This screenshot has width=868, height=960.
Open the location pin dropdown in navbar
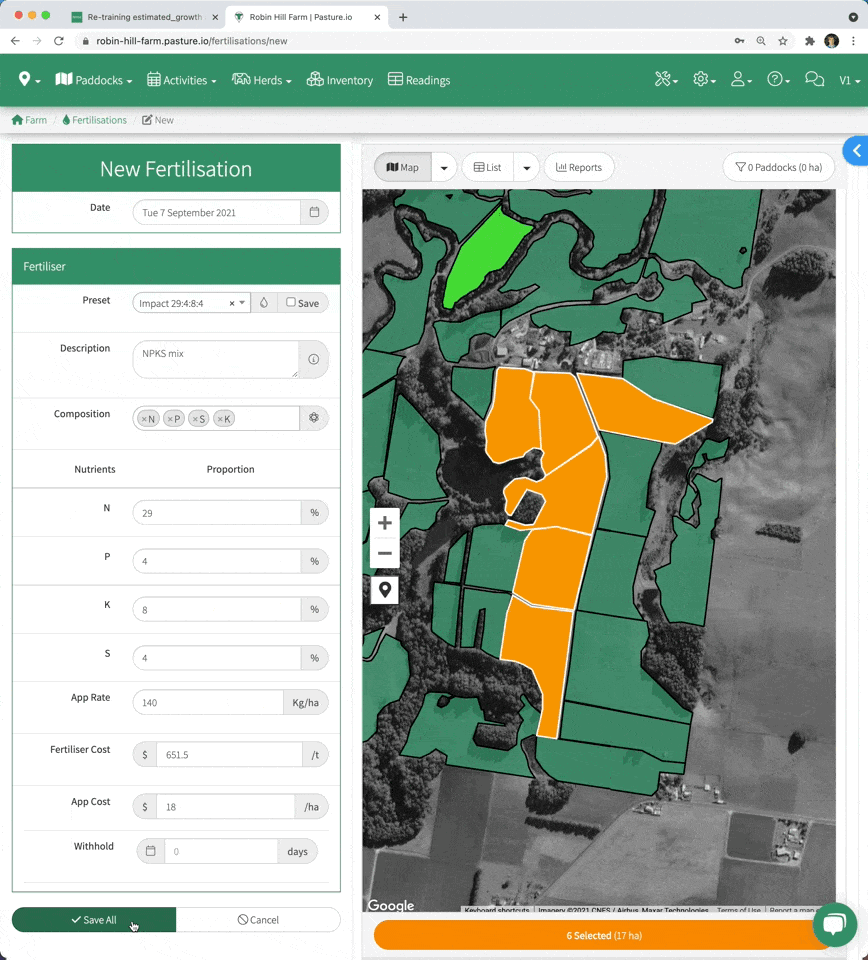click(x=29, y=80)
